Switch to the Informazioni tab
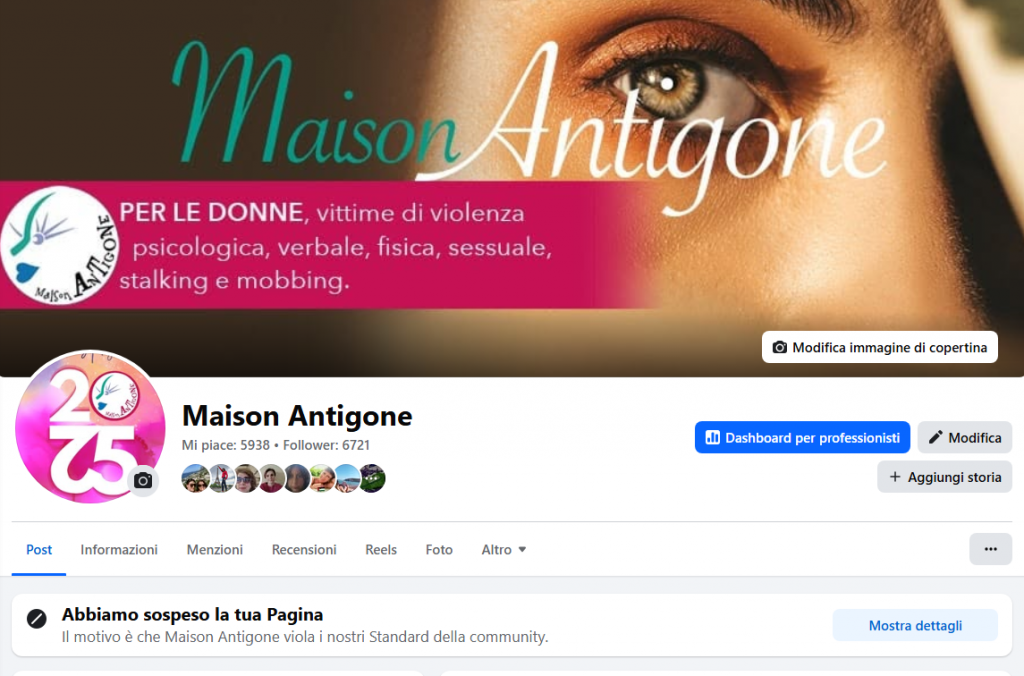Image resolution: width=1024 pixels, height=676 pixels. 119,550
